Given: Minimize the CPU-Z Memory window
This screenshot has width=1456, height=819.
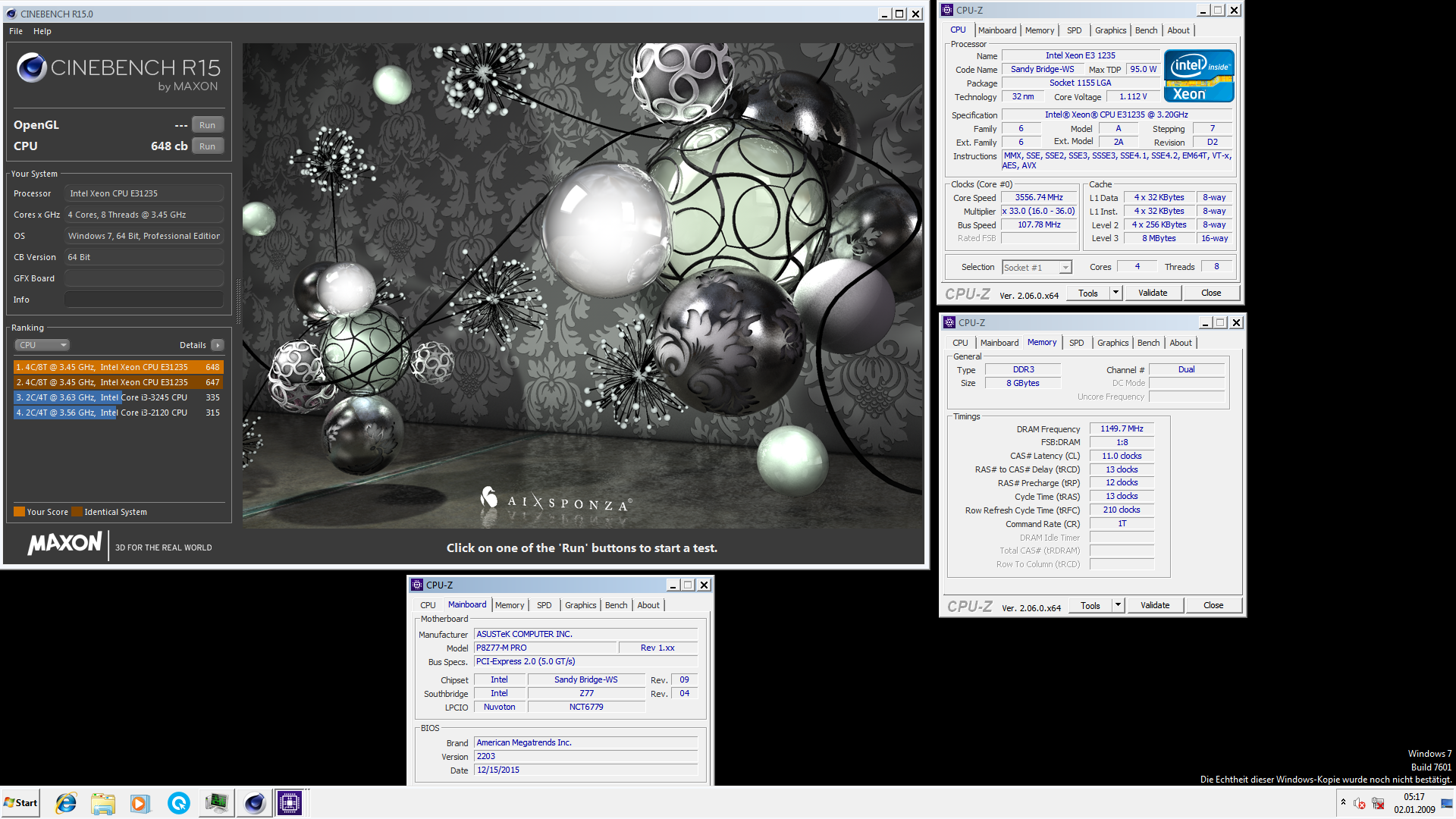Looking at the screenshot, I should point(1204,322).
